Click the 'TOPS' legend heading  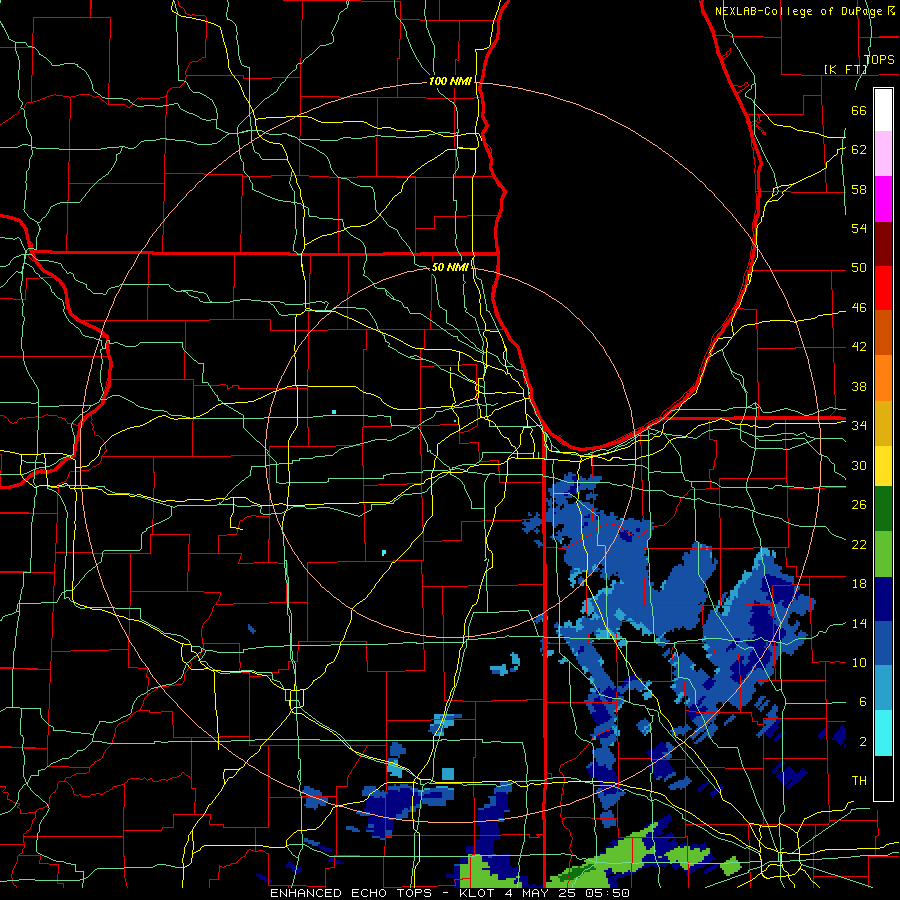[879, 59]
